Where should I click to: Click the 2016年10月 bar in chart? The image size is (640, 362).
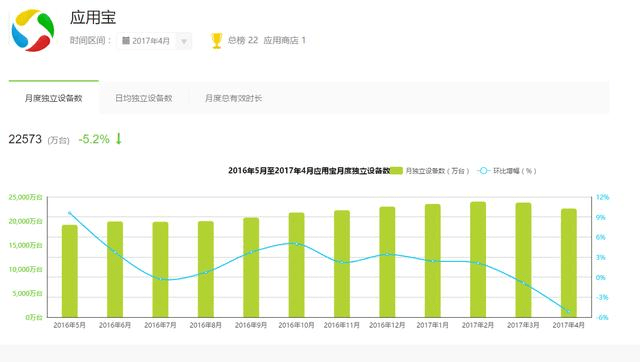coord(296,265)
